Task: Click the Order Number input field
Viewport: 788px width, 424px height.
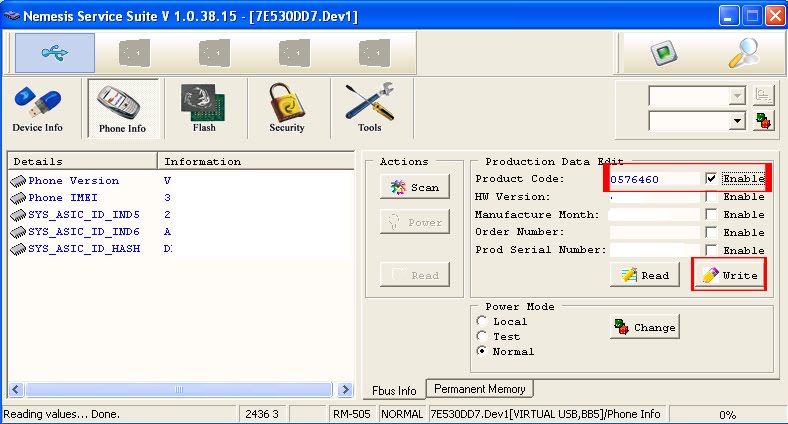Action: tap(654, 232)
